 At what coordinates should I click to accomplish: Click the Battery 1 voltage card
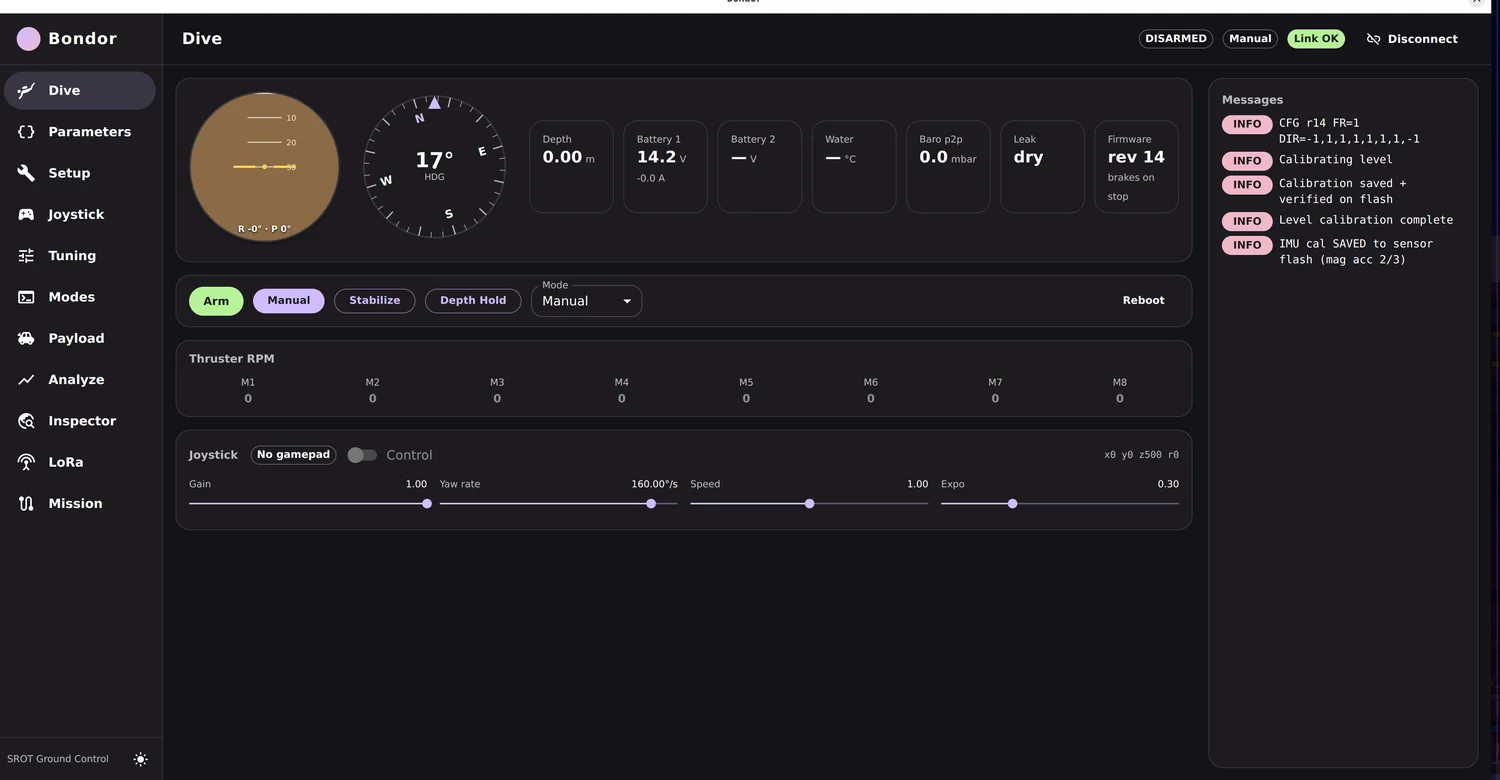click(x=666, y=167)
